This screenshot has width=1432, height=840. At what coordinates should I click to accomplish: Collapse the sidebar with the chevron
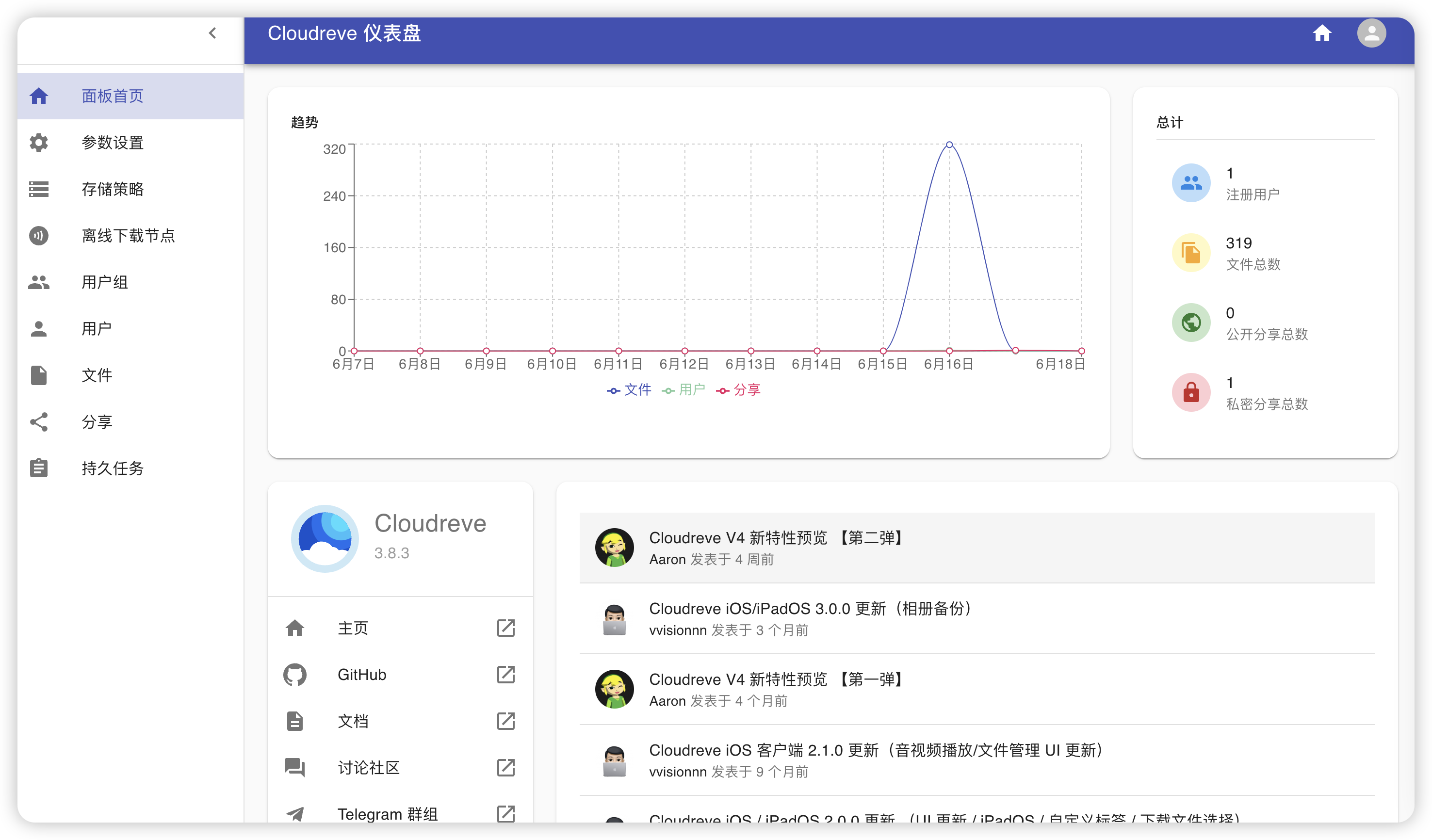[x=212, y=33]
